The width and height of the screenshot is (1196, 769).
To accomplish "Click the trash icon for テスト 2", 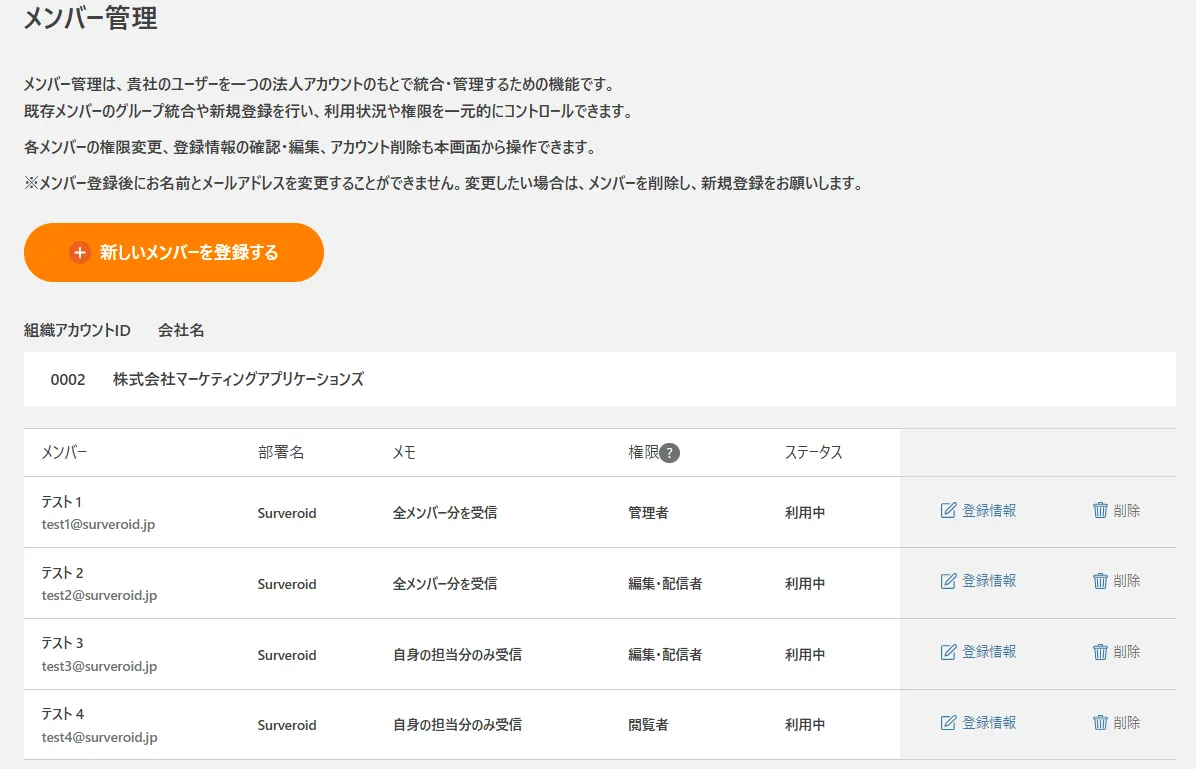I will (1100, 581).
